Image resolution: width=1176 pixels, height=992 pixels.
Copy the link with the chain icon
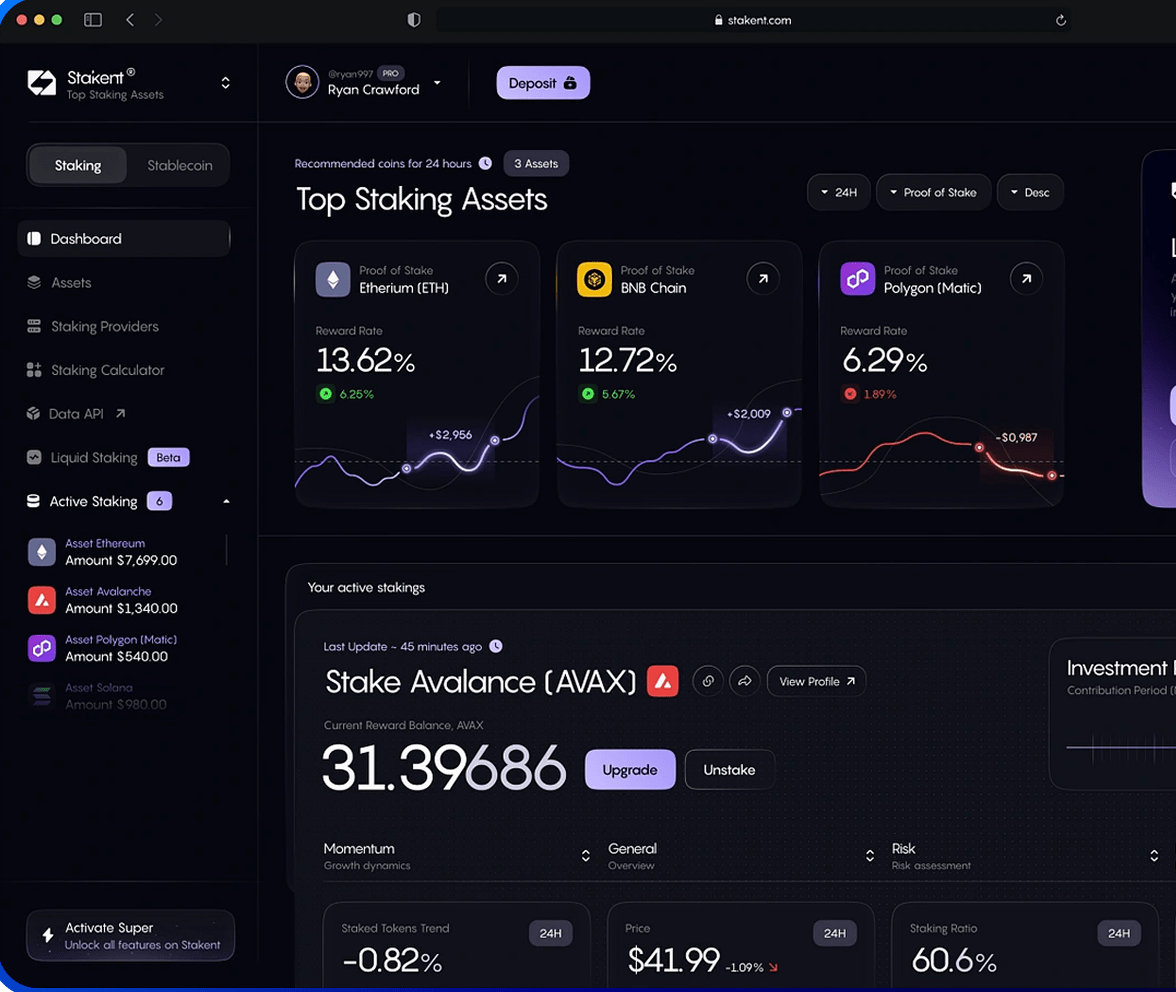click(x=707, y=681)
